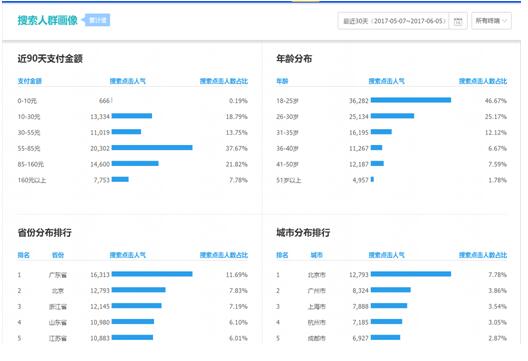Click the blue tag beside 搜索人群画像
528x361 pixels.
click(x=98, y=20)
